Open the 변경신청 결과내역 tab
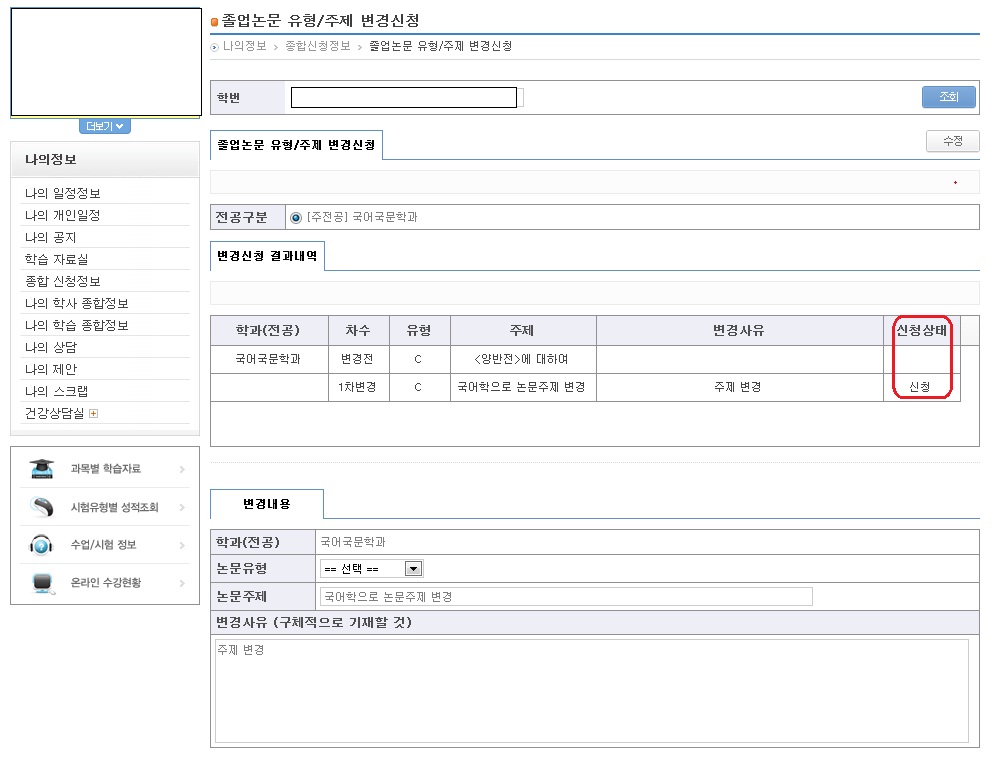1006x766 pixels. 267,256
